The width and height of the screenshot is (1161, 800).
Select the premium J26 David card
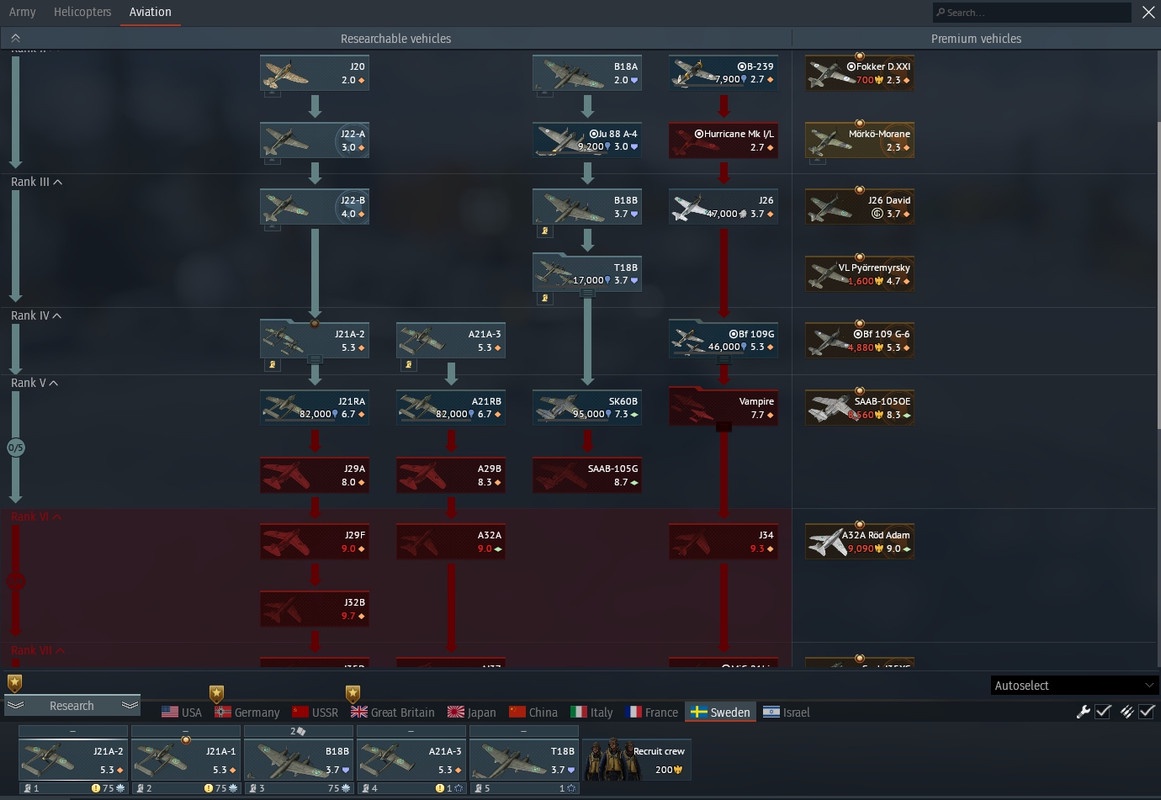click(x=860, y=207)
